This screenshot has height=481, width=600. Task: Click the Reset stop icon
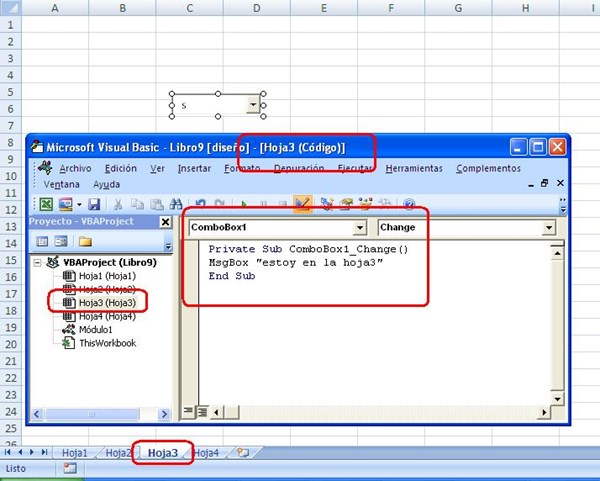(x=282, y=204)
